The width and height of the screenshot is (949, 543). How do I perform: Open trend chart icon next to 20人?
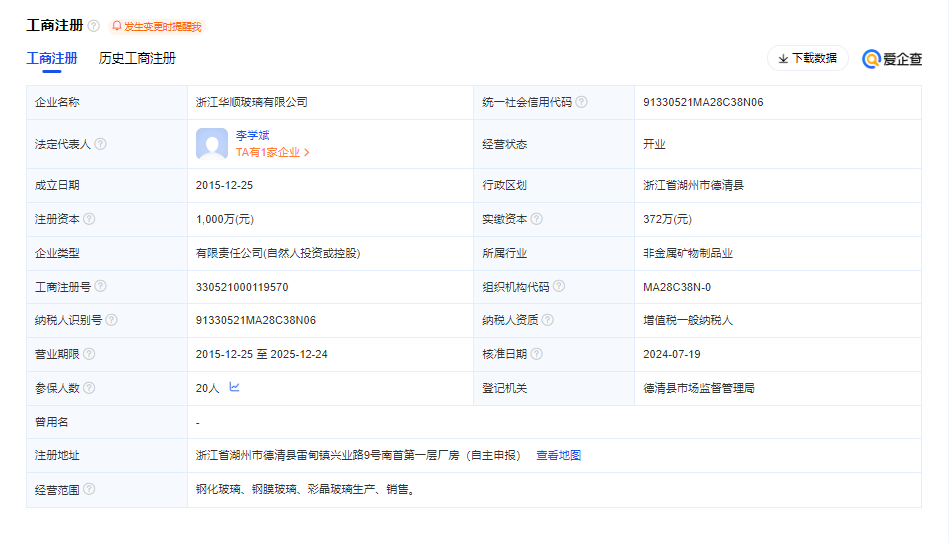coord(234,387)
